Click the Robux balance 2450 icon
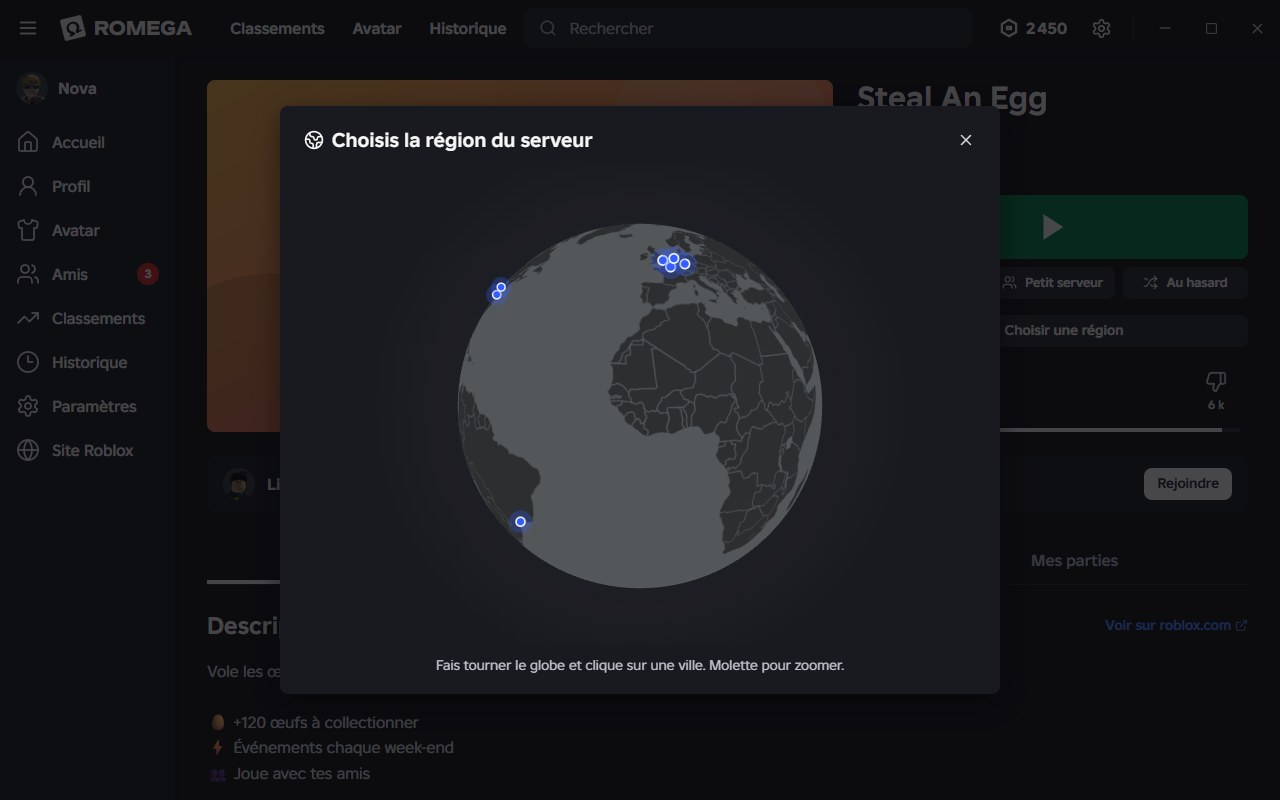Screen dimensions: 1280x800 coord(1009,29)
